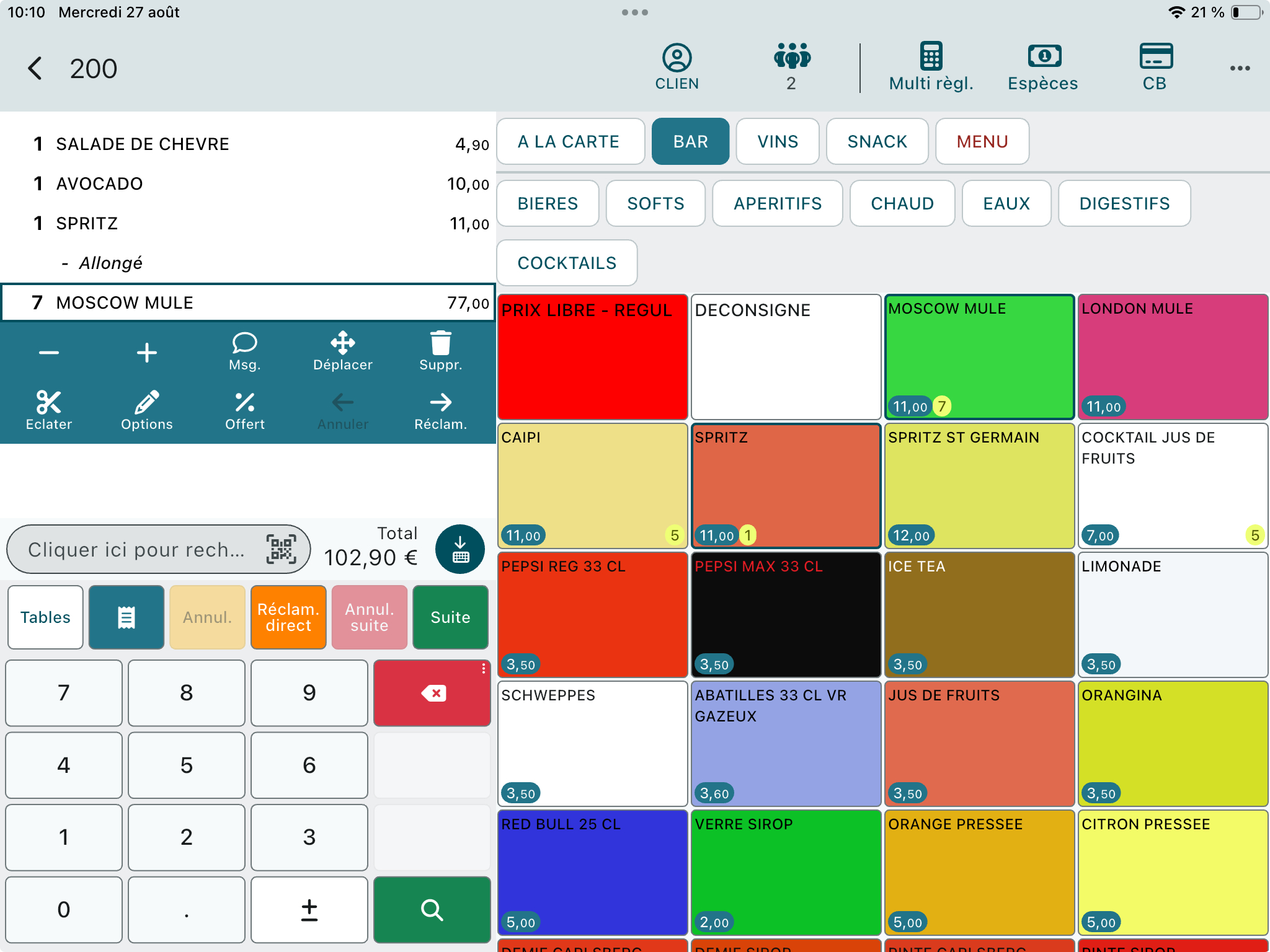1270x952 pixels.
Task: Move the item with Déplacer
Action: 342,351
